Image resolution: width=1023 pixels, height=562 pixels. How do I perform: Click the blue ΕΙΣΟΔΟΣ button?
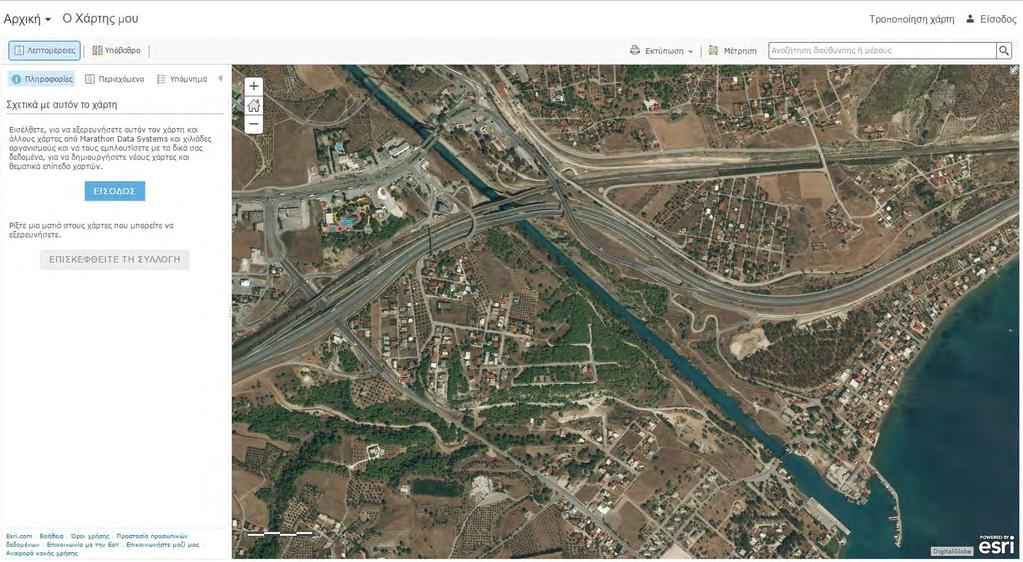(x=115, y=191)
